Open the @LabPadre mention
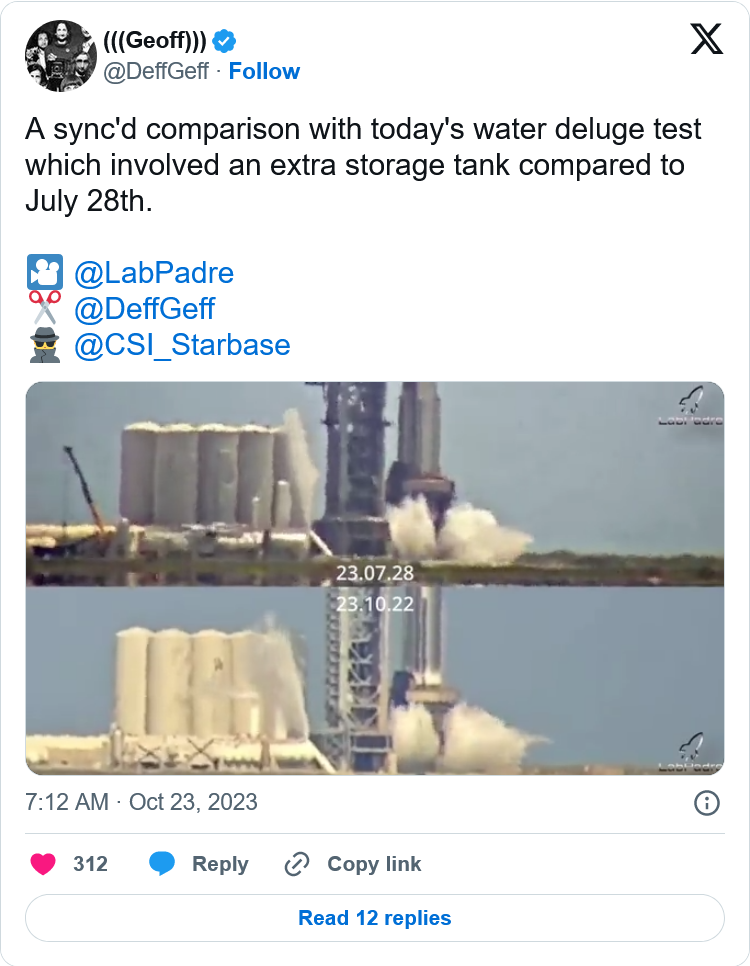Image resolution: width=750 pixels, height=966 pixels. click(x=154, y=273)
